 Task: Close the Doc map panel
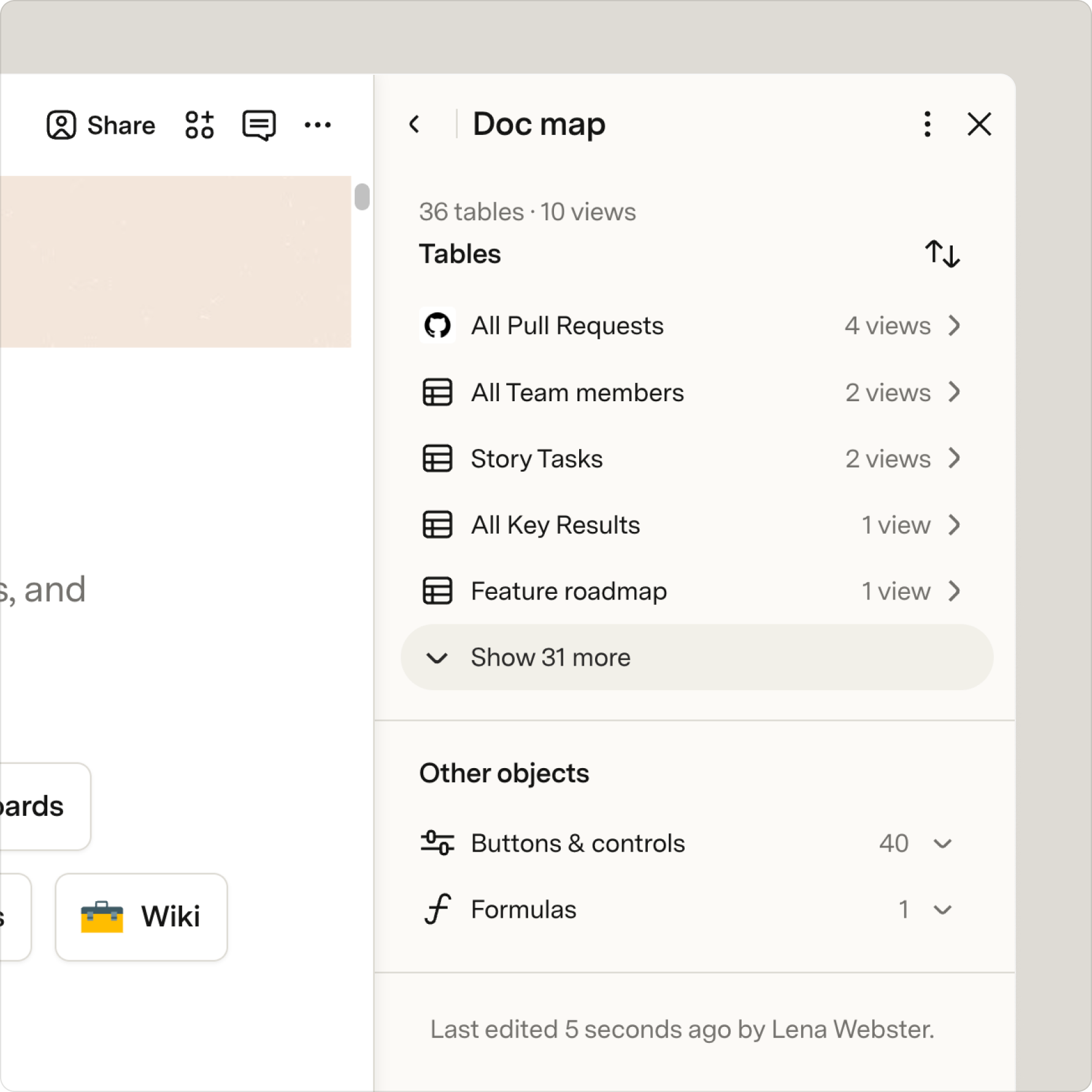(x=979, y=125)
